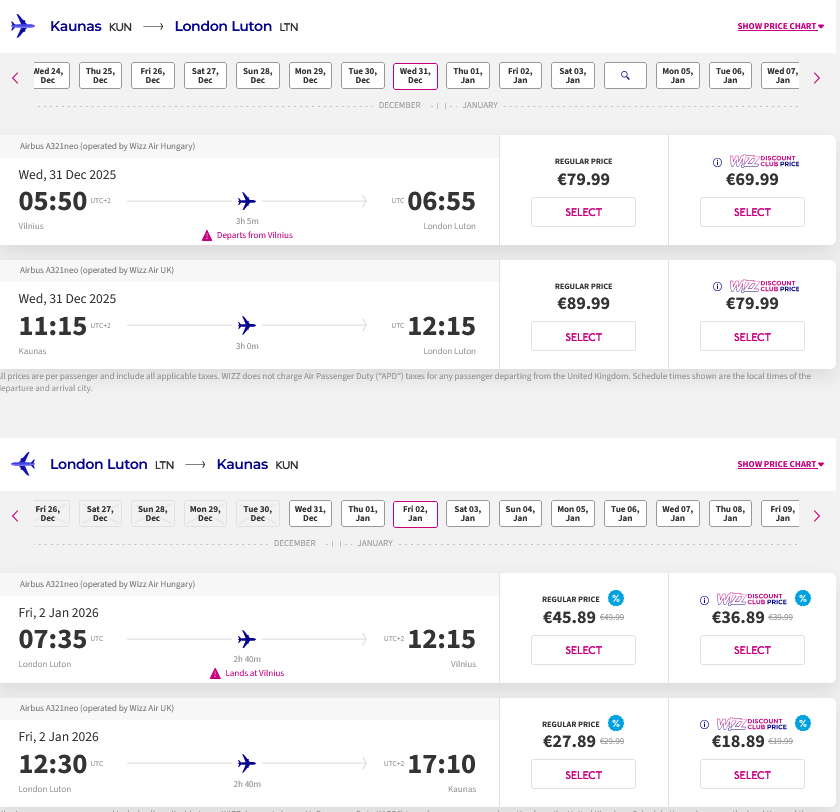Viewport: 840px width, 812px height.
Task: Click next dates arrow for Luton–Kaunas flights
Action: pos(817,515)
